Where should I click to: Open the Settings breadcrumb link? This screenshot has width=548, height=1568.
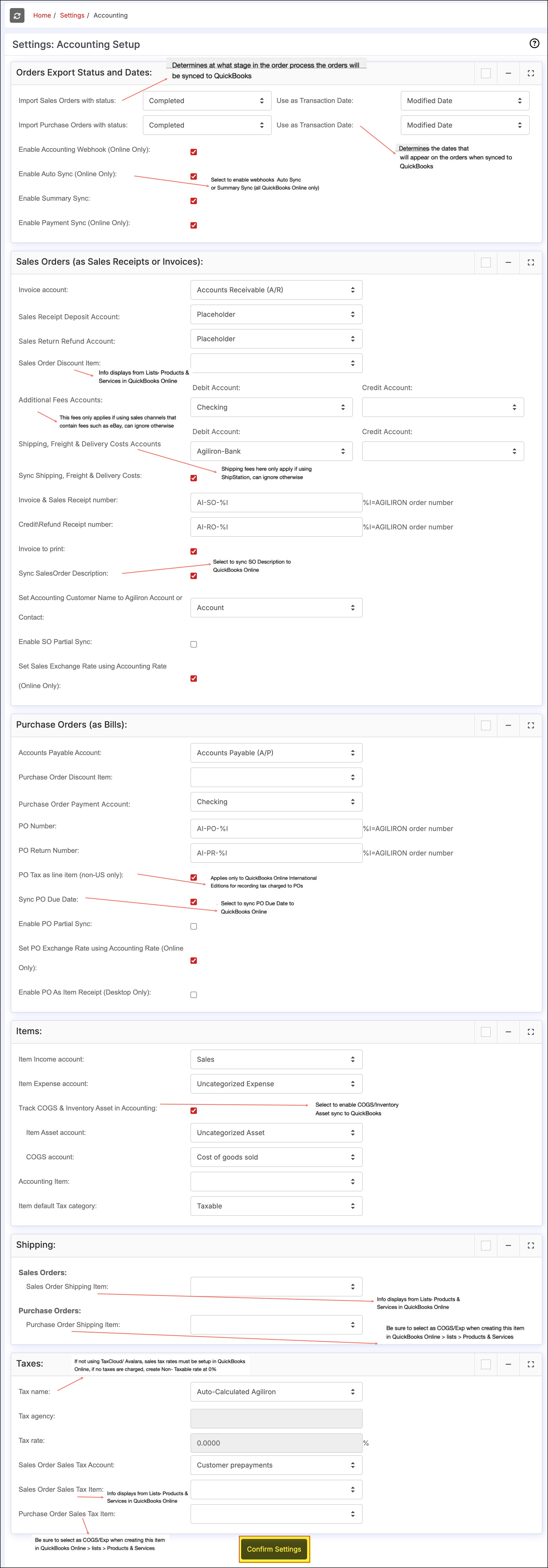click(72, 15)
